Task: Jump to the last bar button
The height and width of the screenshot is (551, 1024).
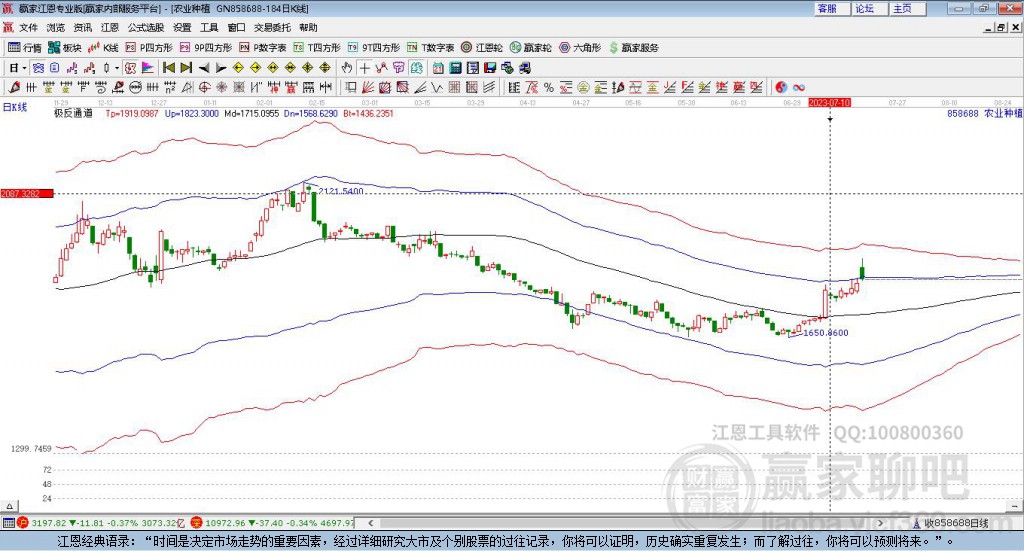Action: 186,68
